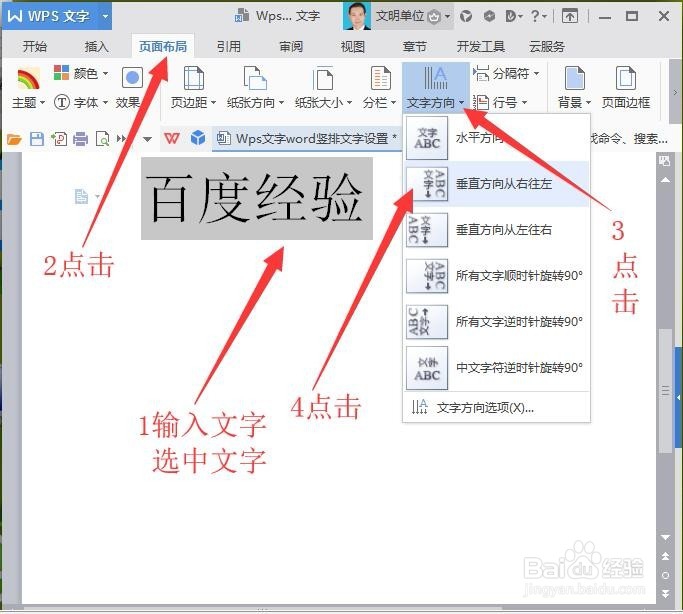
Task: Expand the 纸张大小 dropdown arrow
Action: point(349,103)
